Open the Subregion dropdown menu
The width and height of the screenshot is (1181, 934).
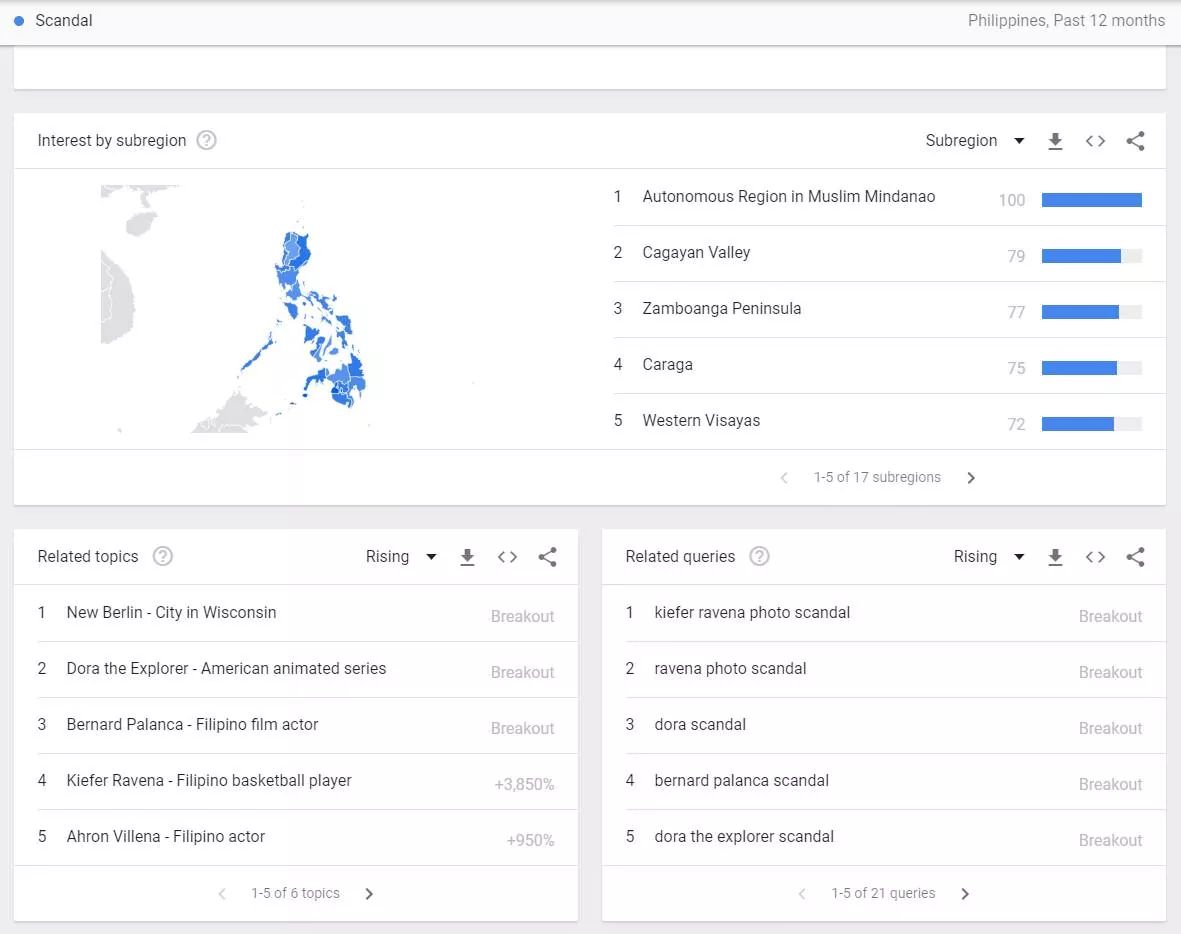974,141
